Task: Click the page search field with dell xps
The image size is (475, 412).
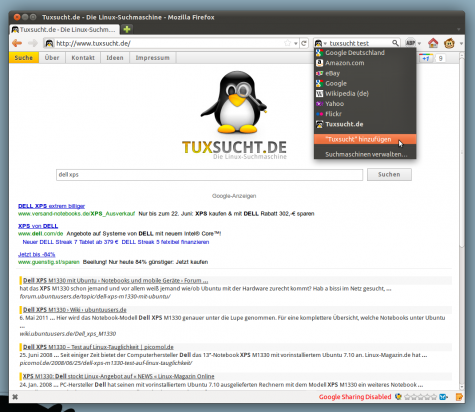Action: click(209, 175)
